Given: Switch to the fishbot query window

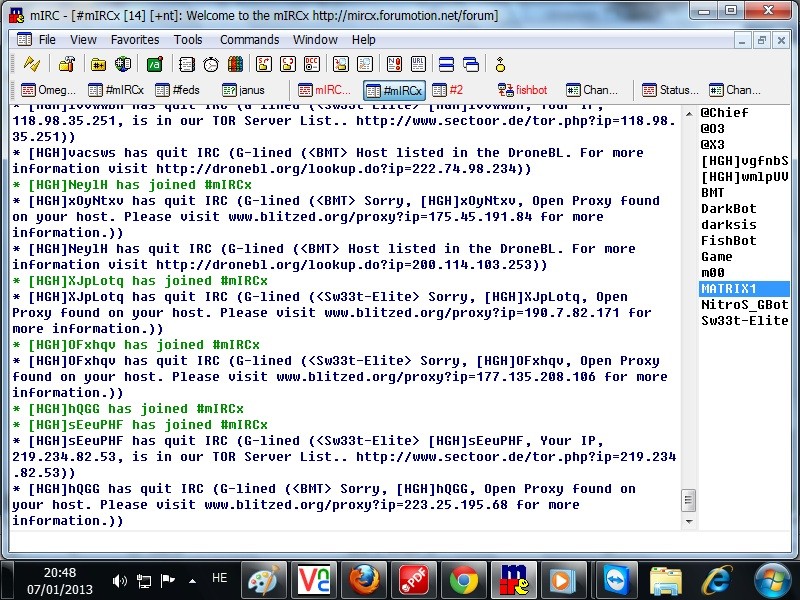Looking at the screenshot, I should tap(523, 90).
